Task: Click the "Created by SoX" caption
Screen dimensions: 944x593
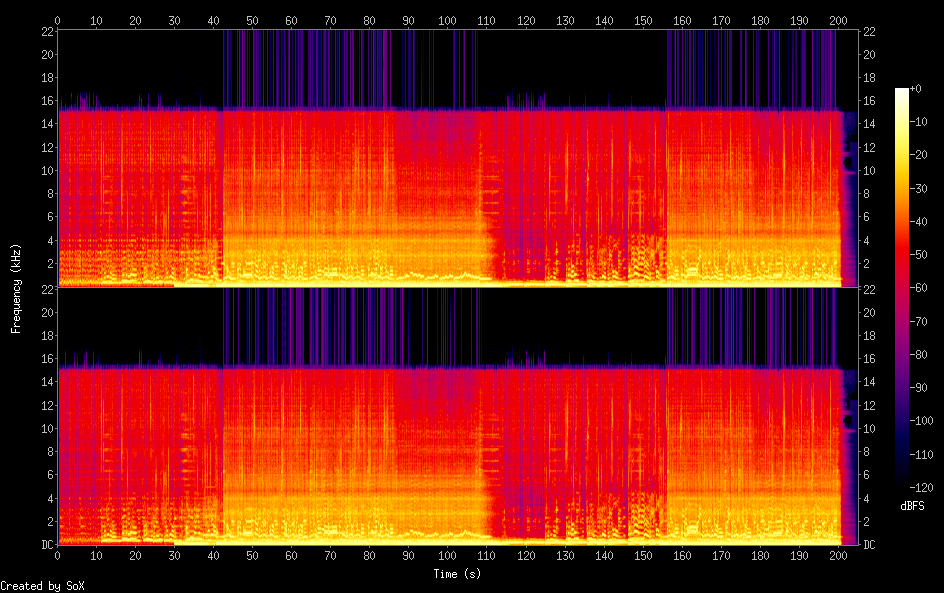Action: click(42, 586)
